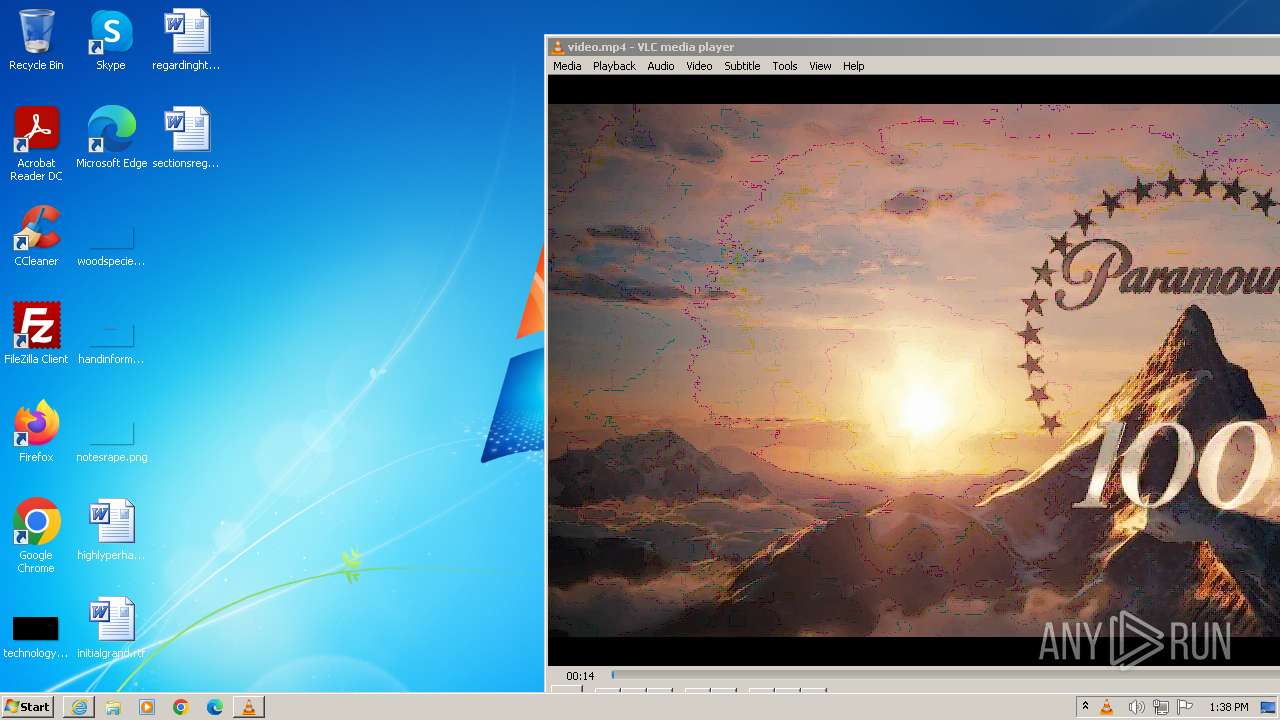Open Windows Media Player taskbar icon
Image resolution: width=1280 pixels, height=720 pixels.
[147, 707]
